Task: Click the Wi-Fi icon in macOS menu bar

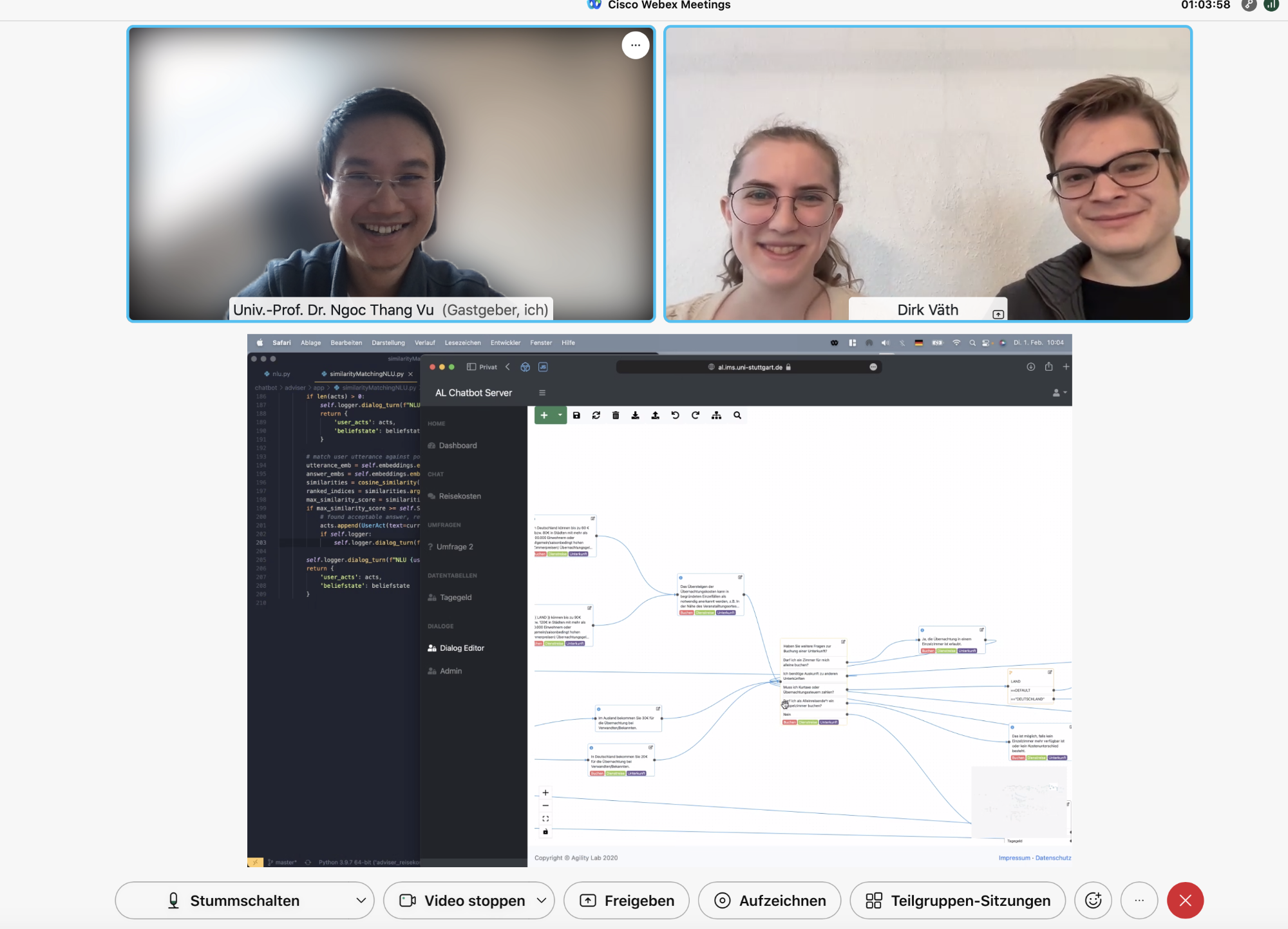Action: [x=956, y=343]
